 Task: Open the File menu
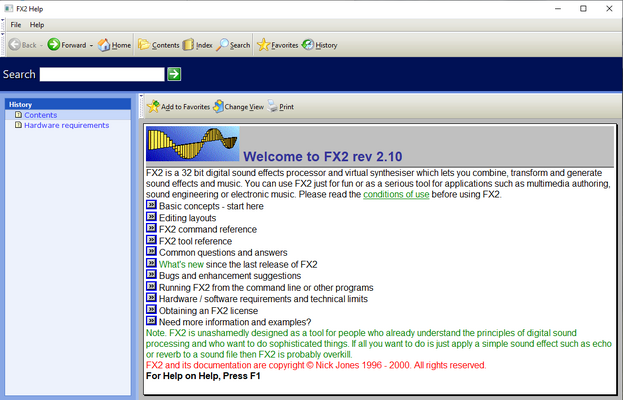16,25
